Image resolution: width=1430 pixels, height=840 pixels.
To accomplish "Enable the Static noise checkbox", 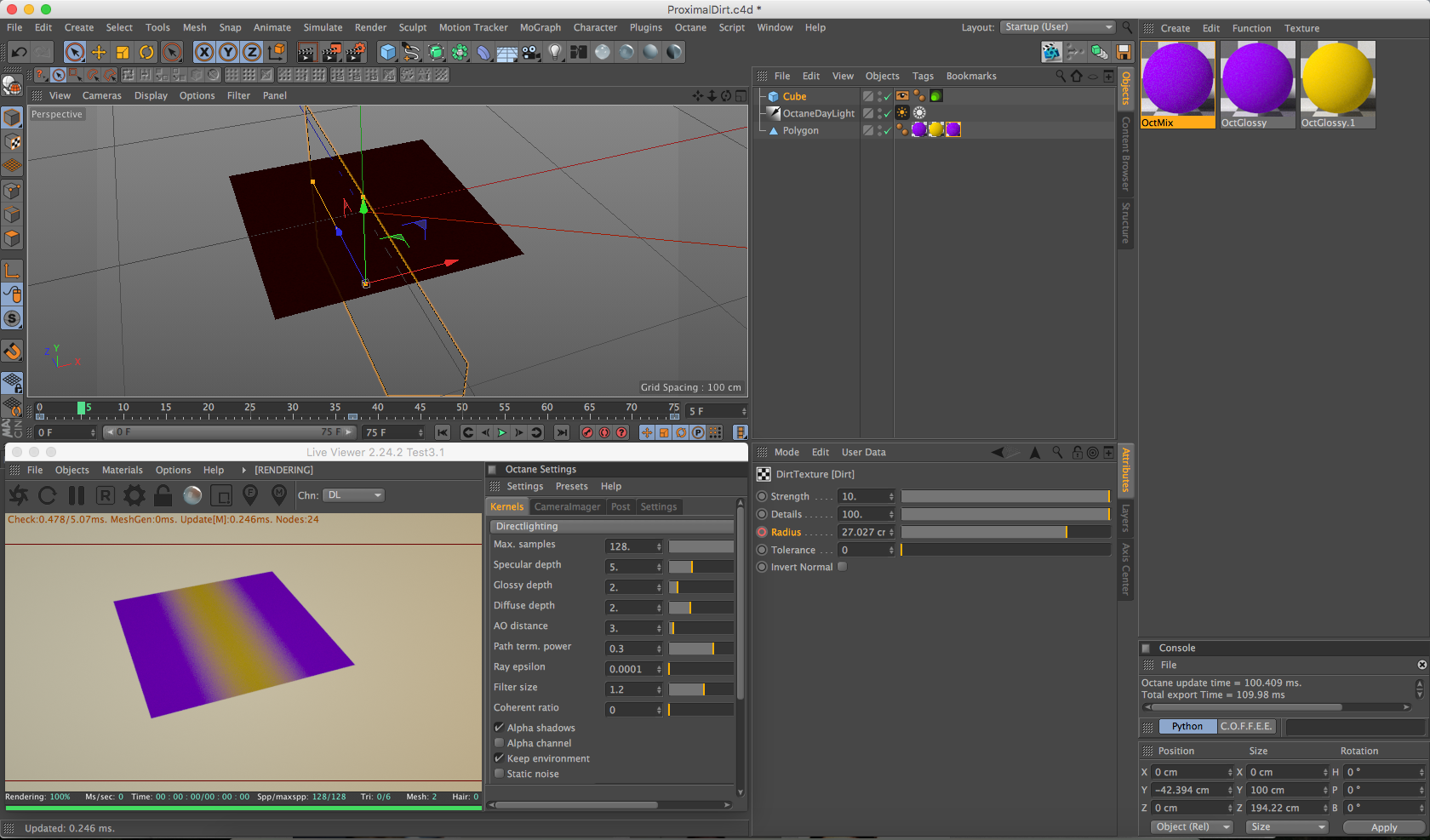I will point(500,774).
